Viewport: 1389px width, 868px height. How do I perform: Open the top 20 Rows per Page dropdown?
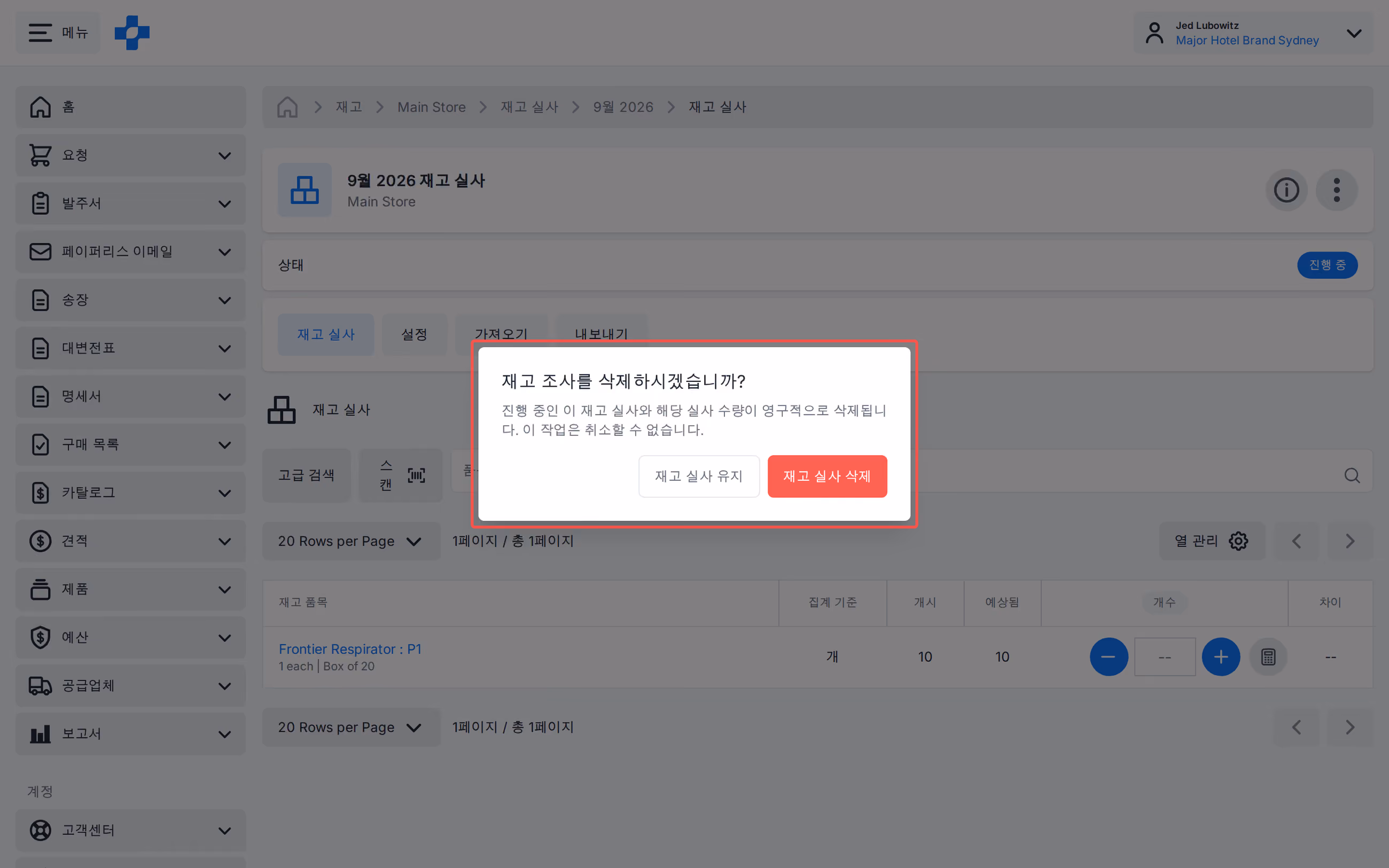[352, 541]
